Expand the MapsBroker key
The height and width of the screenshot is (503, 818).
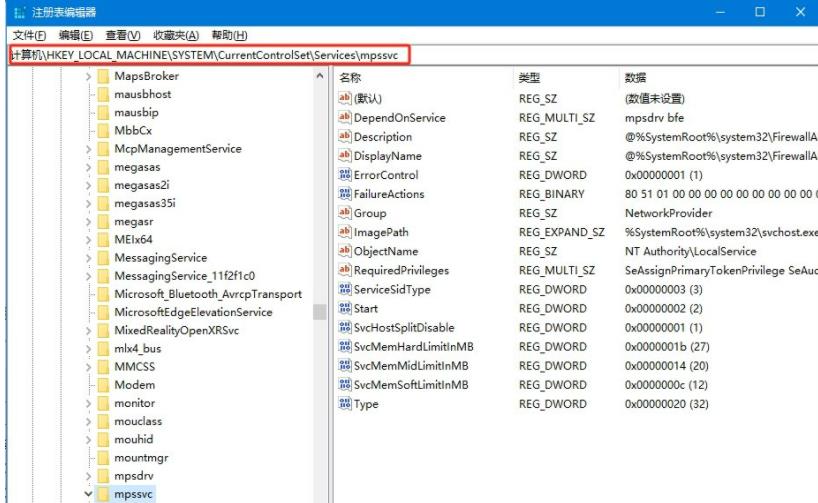(x=88, y=77)
